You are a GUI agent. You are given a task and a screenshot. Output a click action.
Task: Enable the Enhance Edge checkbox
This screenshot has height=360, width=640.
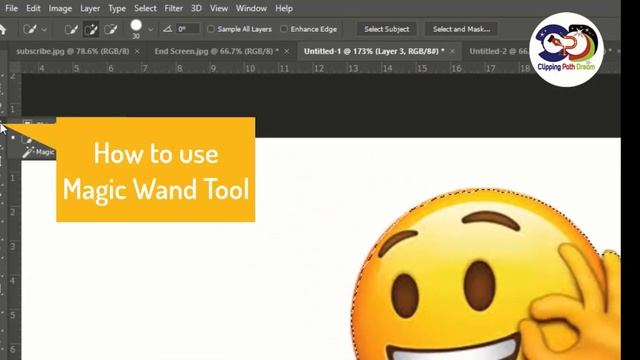(x=284, y=29)
